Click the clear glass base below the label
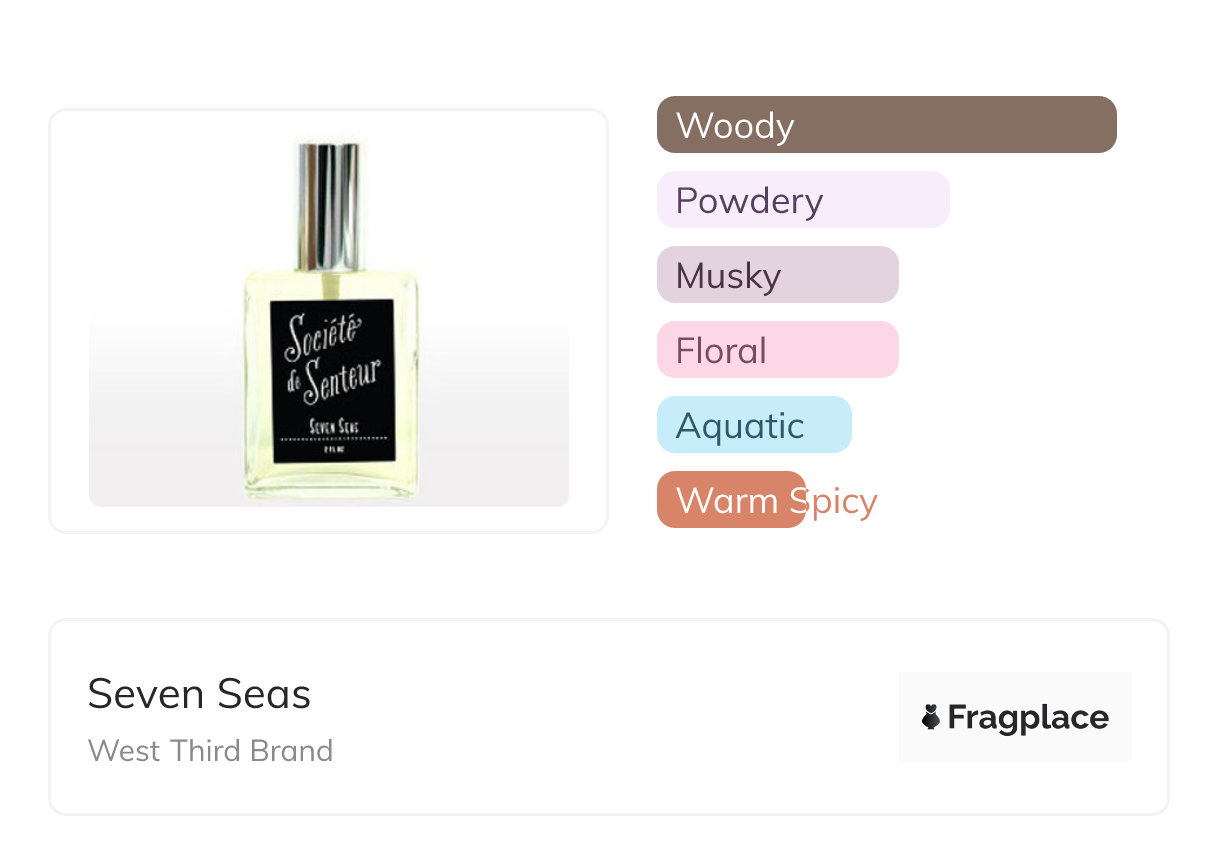Screen dimensions: 1218x864 click(332, 482)
